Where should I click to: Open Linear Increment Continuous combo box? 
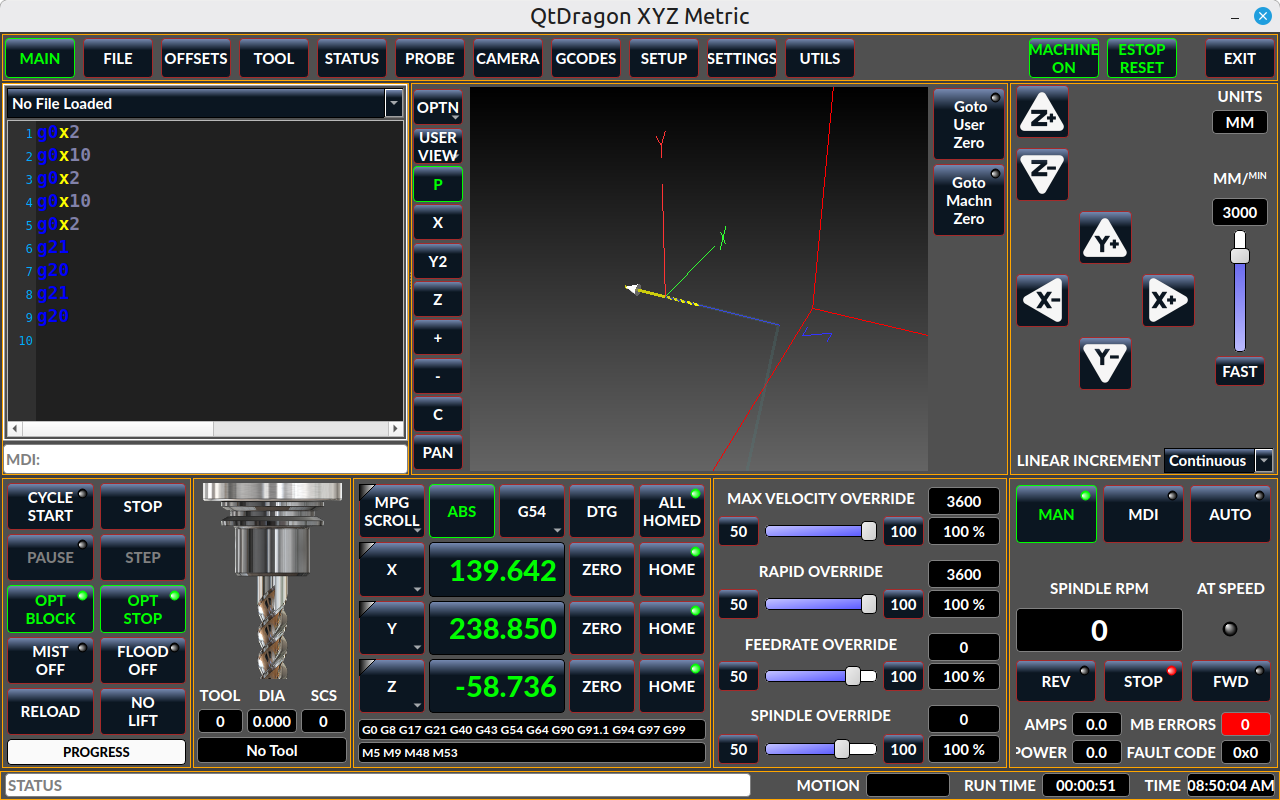coord(1218,460)
